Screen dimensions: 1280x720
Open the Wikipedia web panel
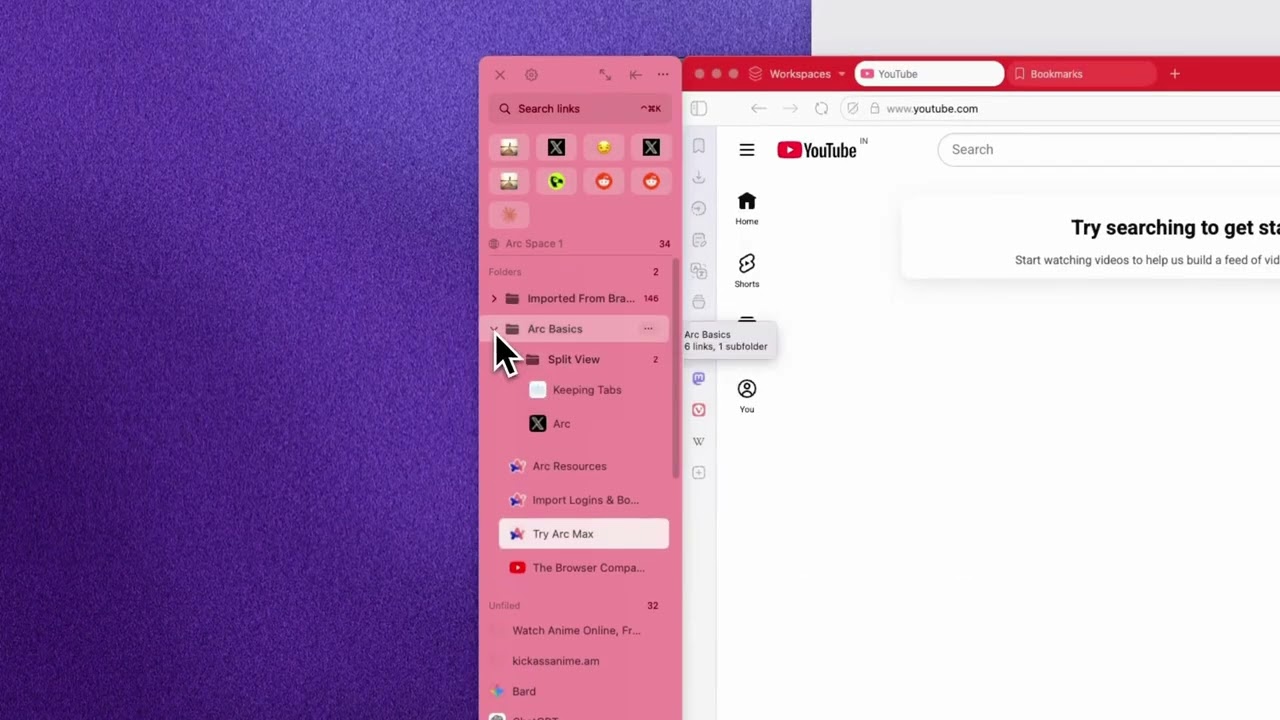point(699,441)
